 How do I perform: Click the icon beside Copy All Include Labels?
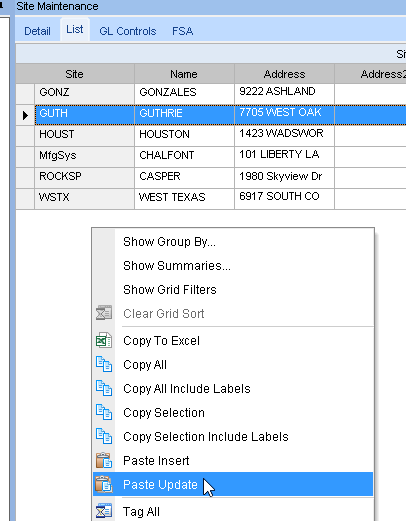click(x=104, y=388)
